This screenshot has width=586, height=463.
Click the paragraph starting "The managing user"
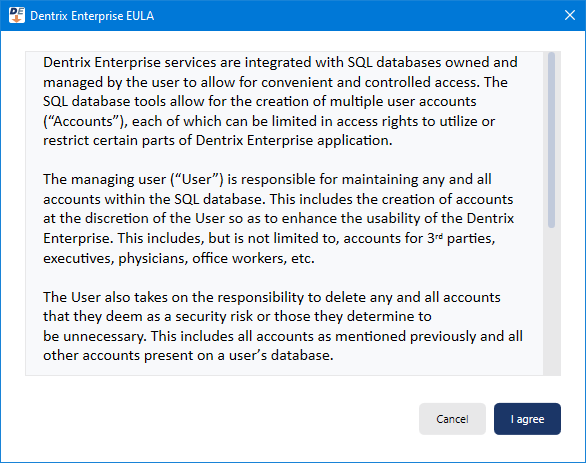click(x=278, y=219)
